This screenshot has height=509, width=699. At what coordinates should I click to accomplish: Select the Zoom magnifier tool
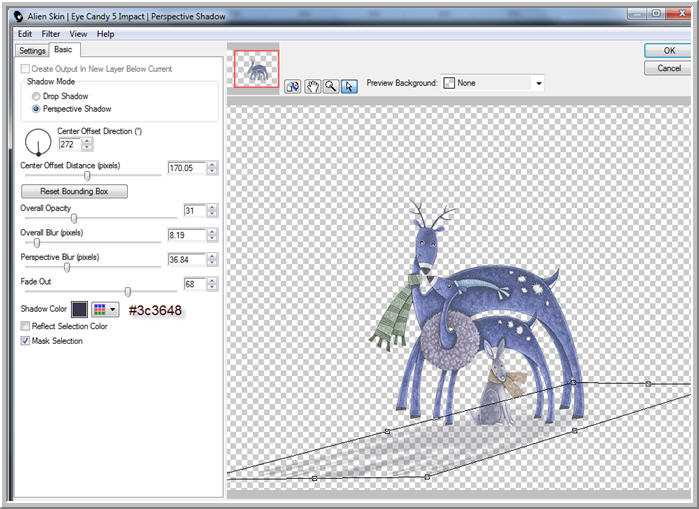pyautogui.click(x=331, y=86)
